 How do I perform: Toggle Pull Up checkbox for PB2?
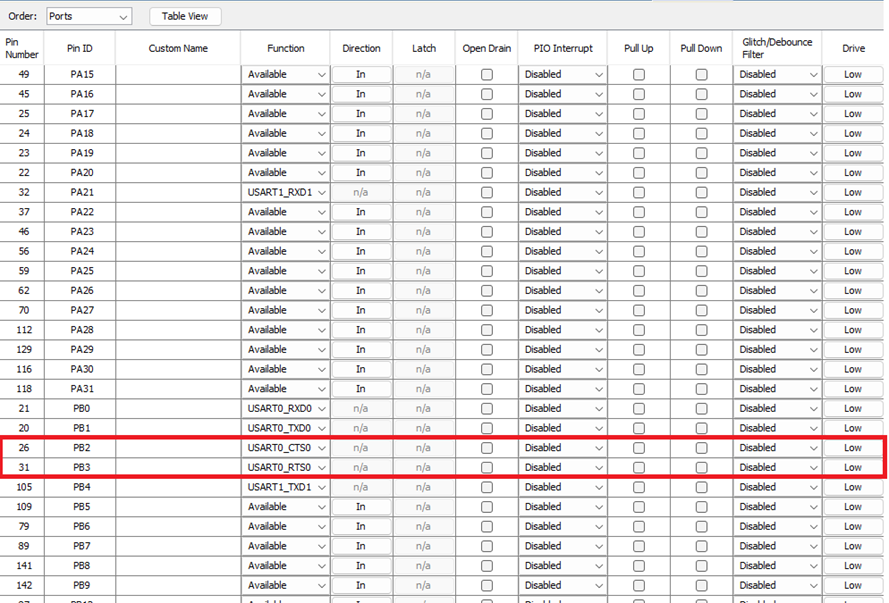click(x=638, y=448)
